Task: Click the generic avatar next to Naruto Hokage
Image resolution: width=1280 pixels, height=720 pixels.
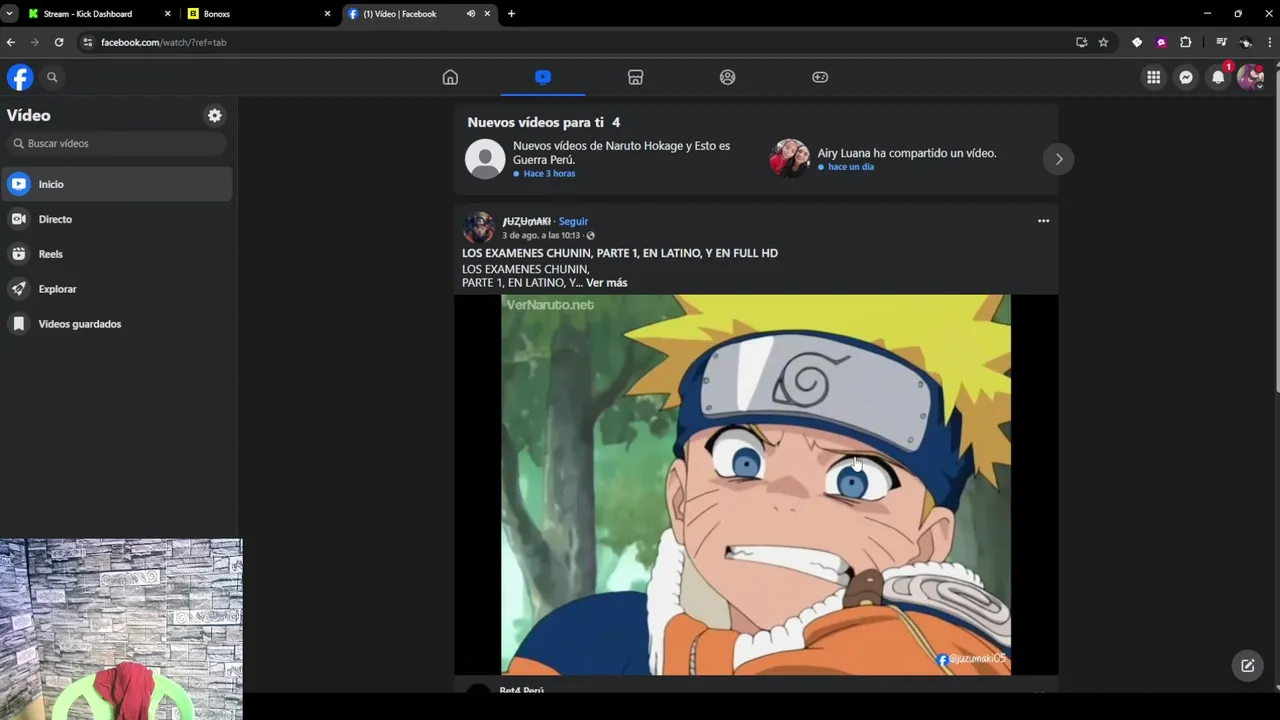Action: (485, 159)
